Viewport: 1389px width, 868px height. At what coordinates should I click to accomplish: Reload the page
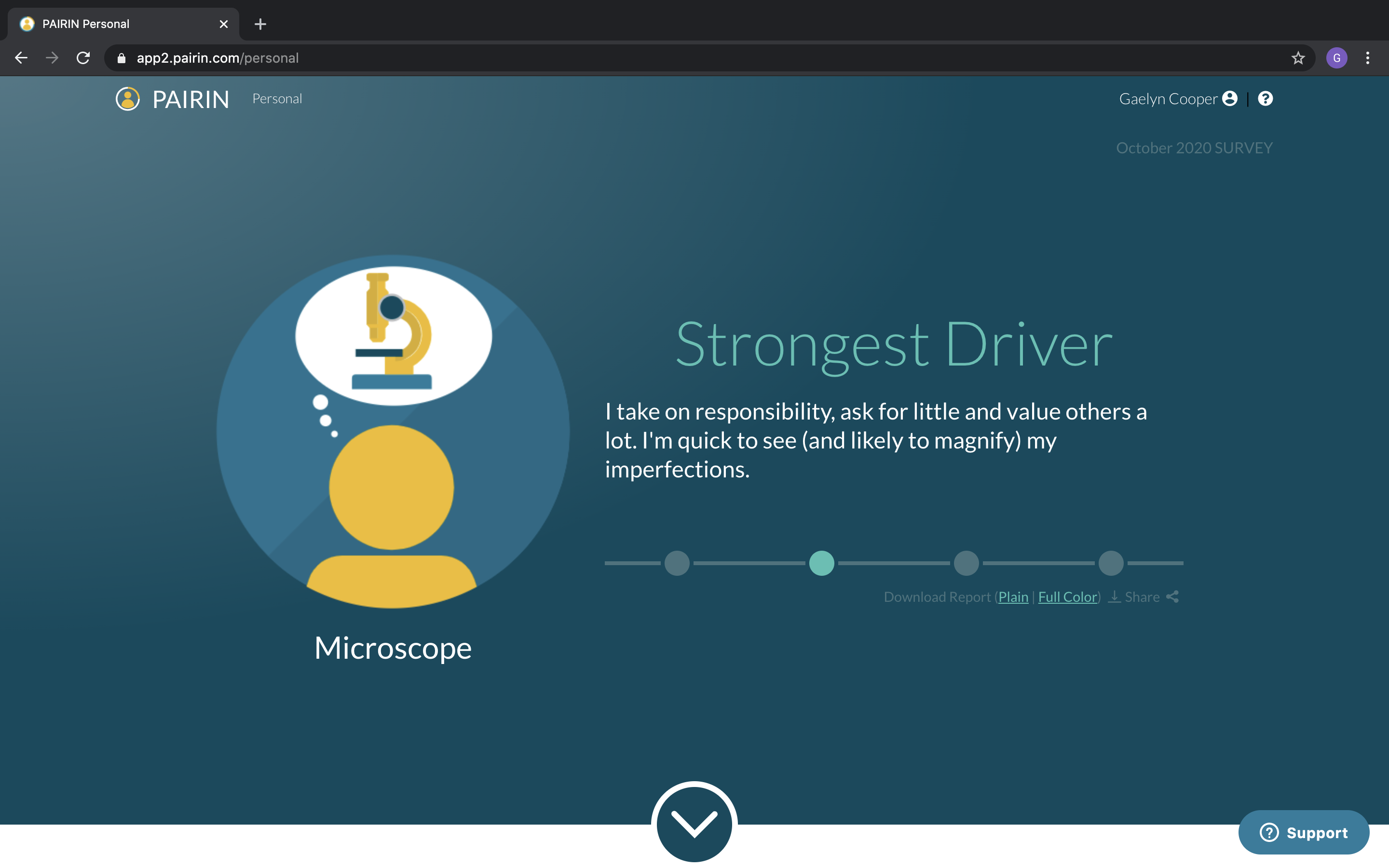(83, 58)
